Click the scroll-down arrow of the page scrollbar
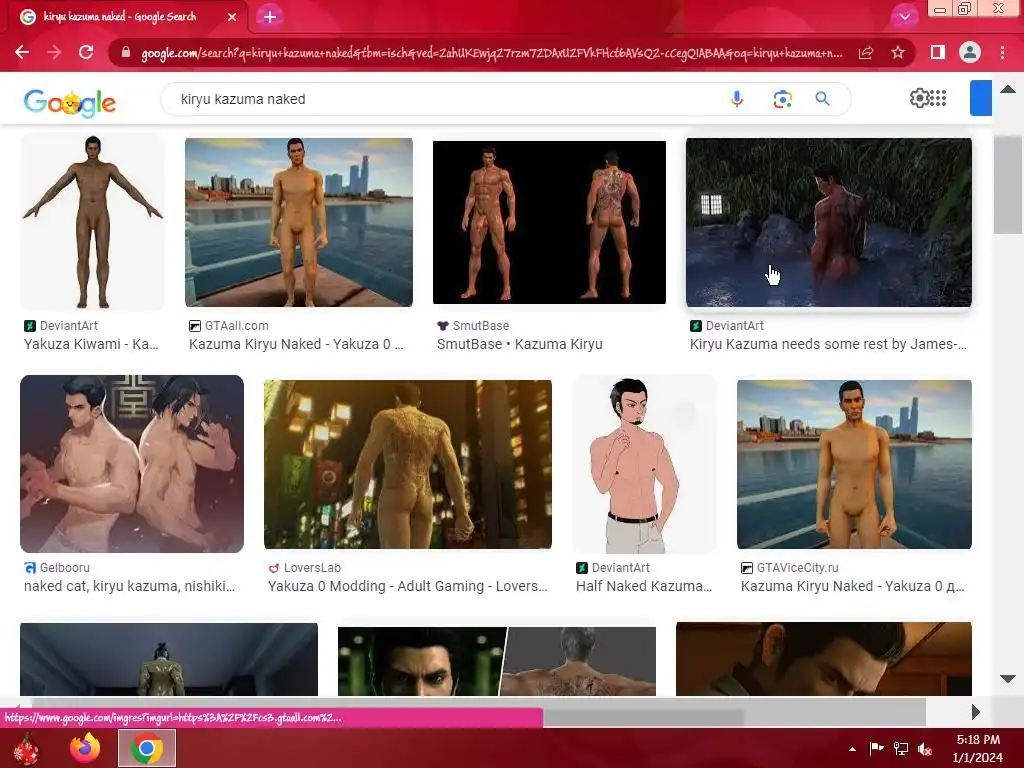This screenshot has width=1024, height=768. [1008, 679]
